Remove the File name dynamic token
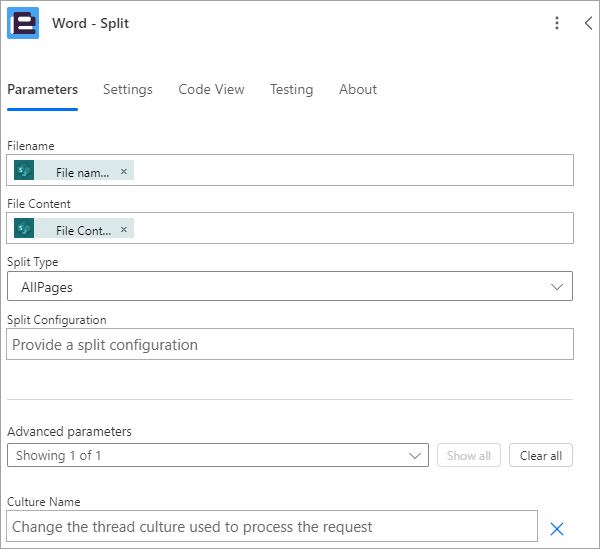The width and height of the screenshot is (600, 549). [124, 171]
